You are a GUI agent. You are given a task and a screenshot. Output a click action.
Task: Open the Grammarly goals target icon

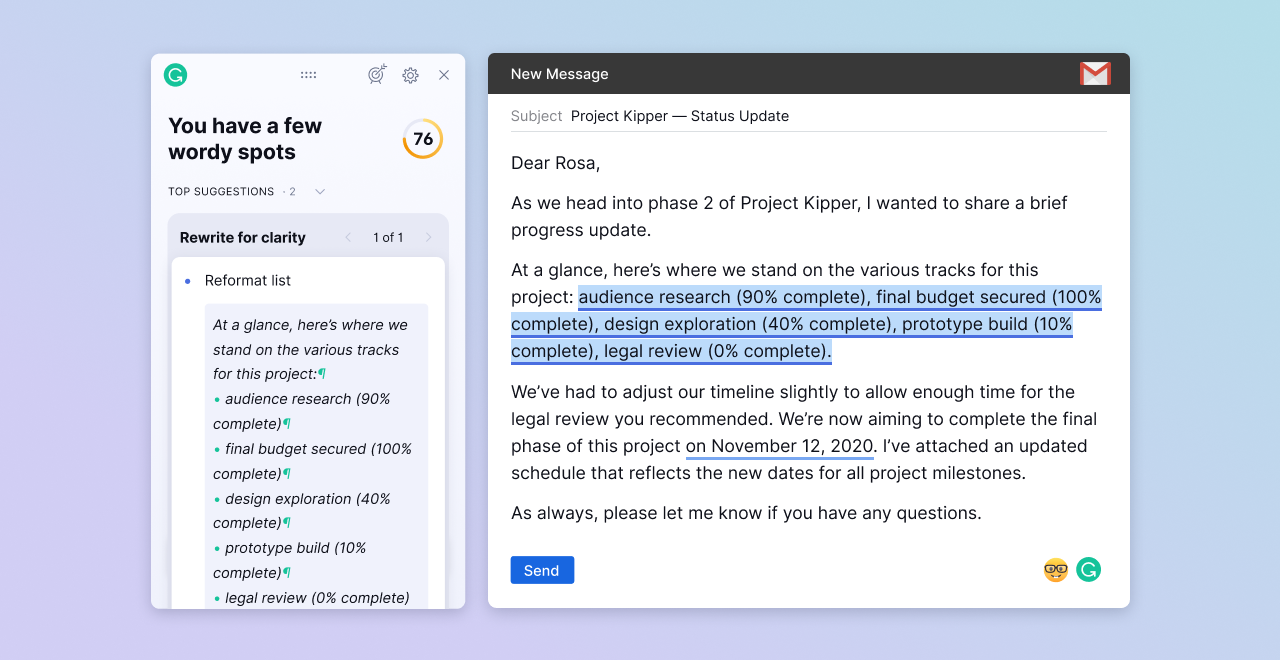377,75
